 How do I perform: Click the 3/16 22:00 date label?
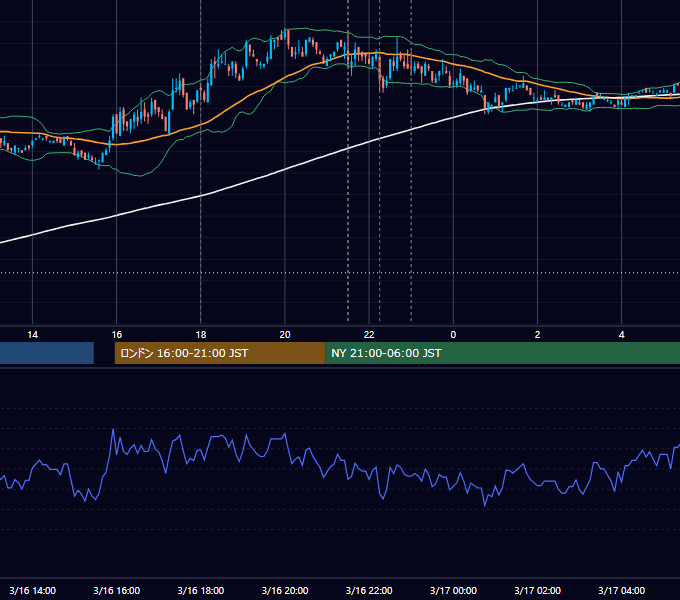[369, 590]
